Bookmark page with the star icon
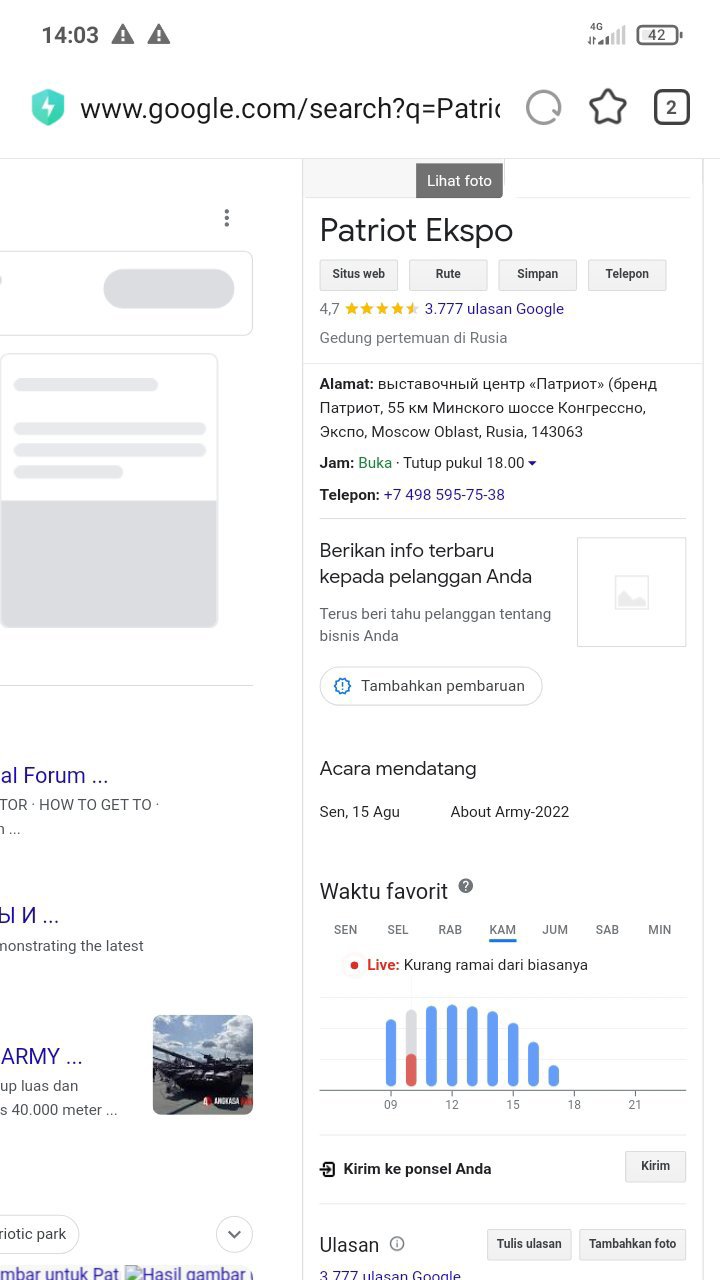Screen dimensions: 720x1280 point(607,108)
